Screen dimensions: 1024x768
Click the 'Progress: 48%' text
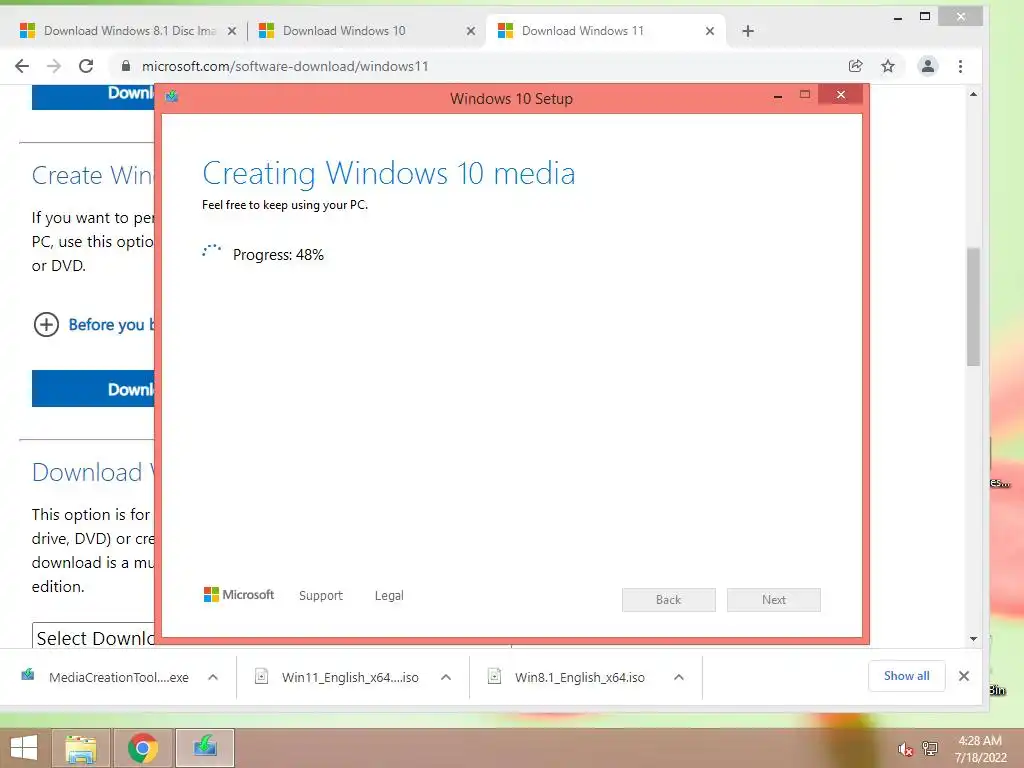(278, 255)
